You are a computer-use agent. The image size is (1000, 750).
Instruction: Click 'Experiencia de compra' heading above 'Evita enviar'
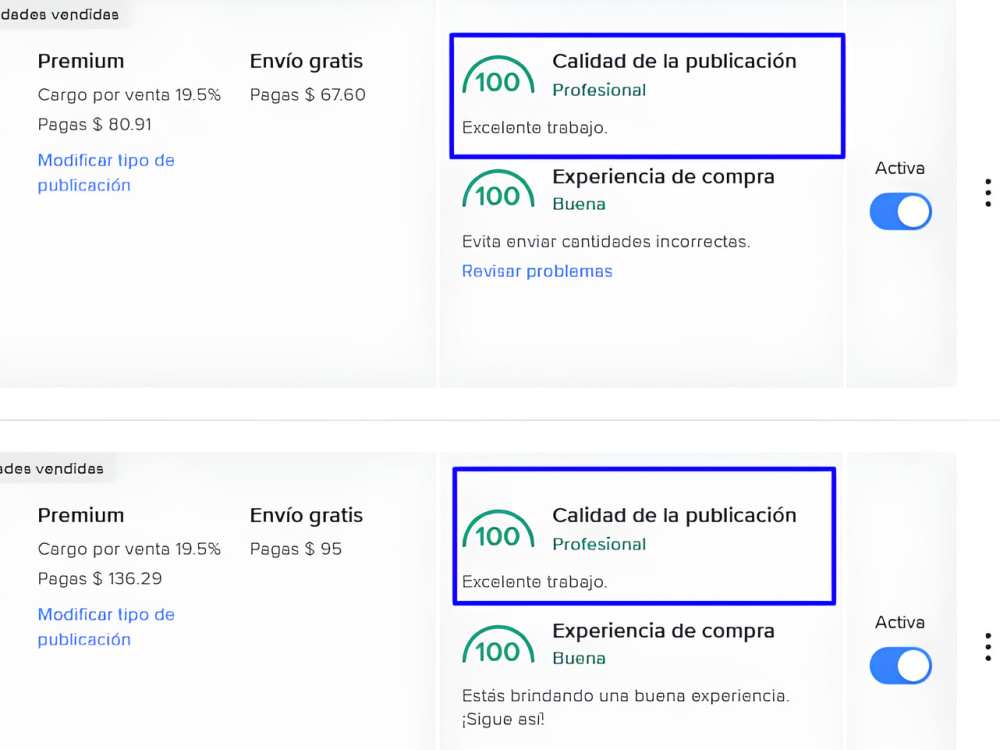[663, 177]
